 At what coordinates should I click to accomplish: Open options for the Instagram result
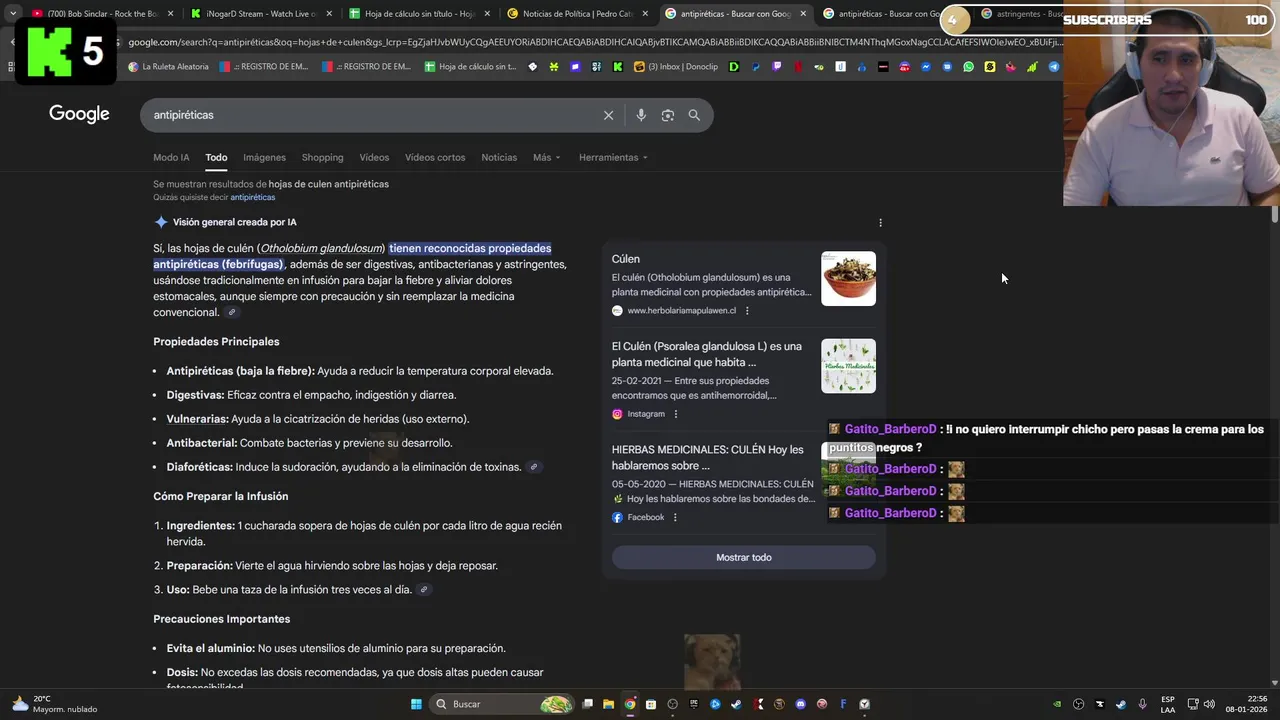click(676, 414)
